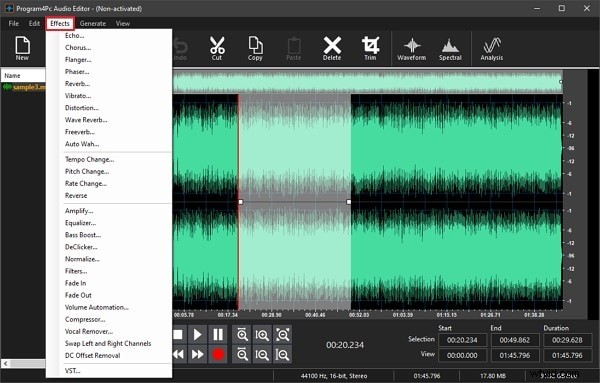Click the New file icon
Image resolution: width=600 pixels, height=383 pixels.
pos(22,48)
